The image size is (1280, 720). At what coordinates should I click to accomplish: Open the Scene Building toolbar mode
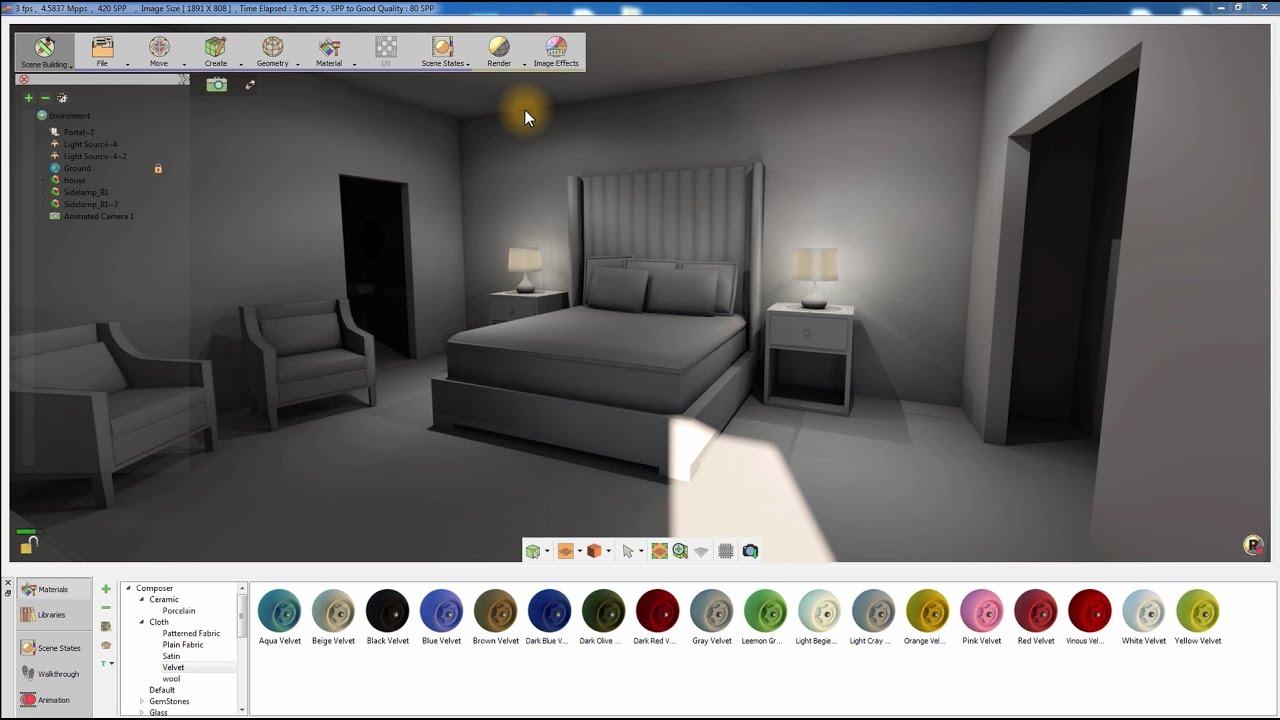tap(44, 52)
